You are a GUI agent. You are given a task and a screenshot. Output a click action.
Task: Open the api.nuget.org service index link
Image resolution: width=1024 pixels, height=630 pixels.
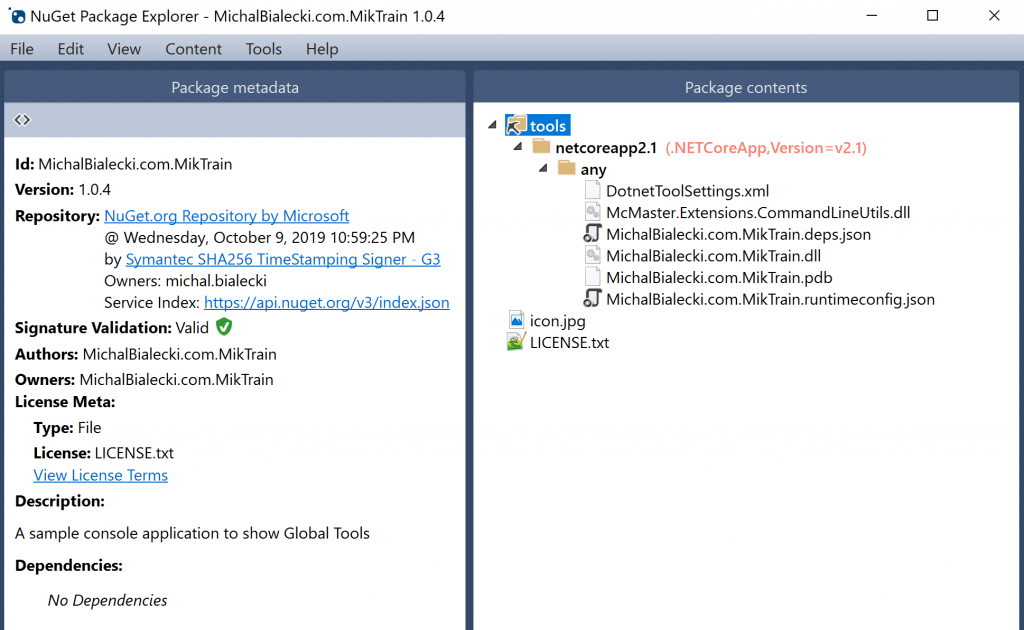pos(327,302)
